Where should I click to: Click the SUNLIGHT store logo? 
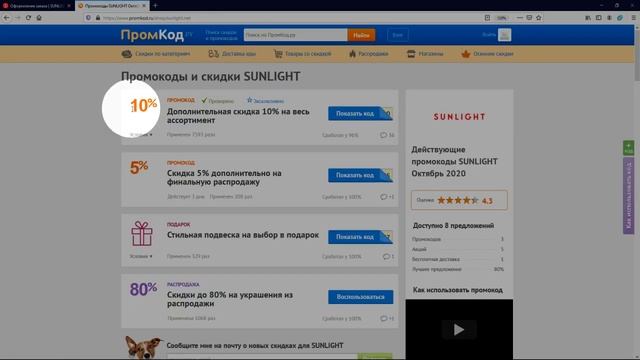(x=459, y=117)
